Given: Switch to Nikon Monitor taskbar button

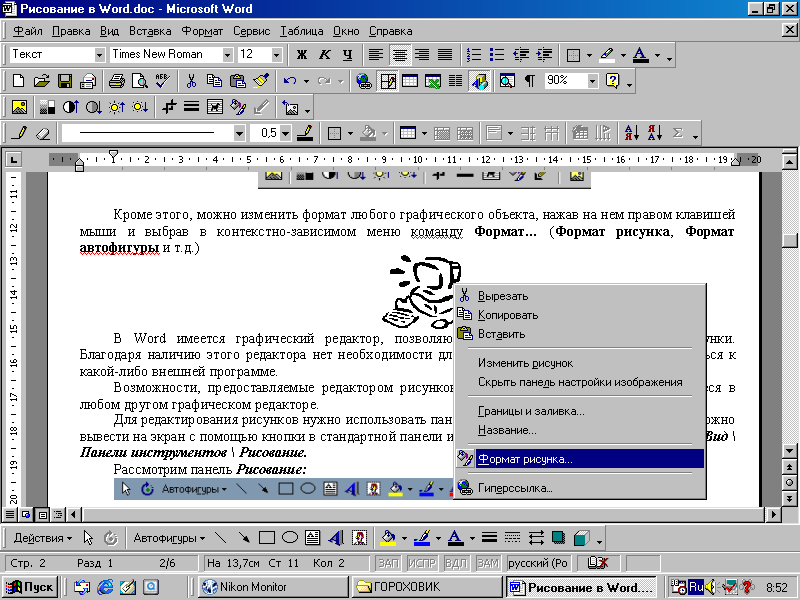Looking at the screenshot, I should point(273,587).
